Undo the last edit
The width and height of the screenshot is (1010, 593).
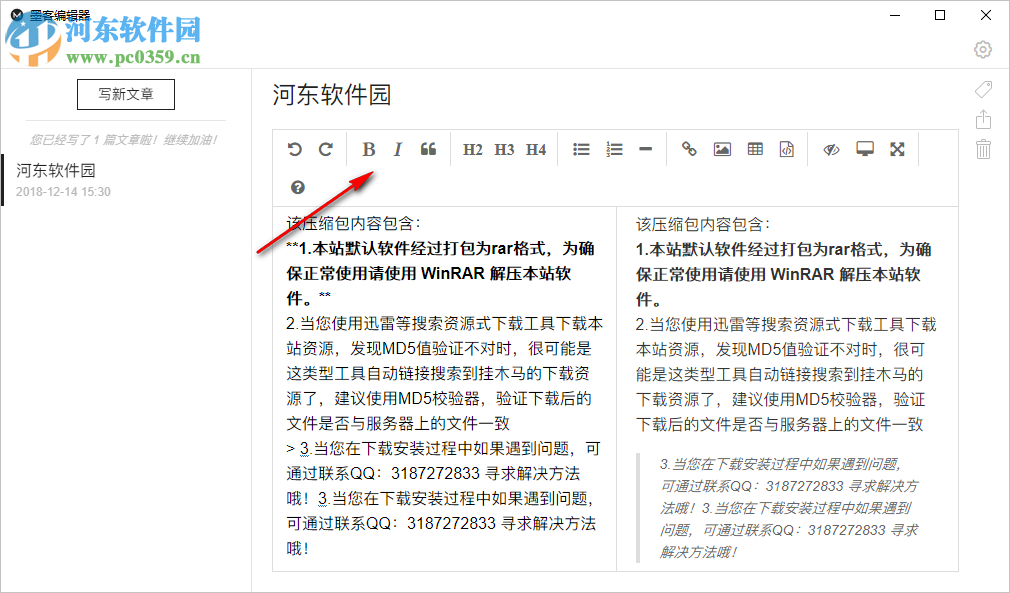(x=294, y=148)
